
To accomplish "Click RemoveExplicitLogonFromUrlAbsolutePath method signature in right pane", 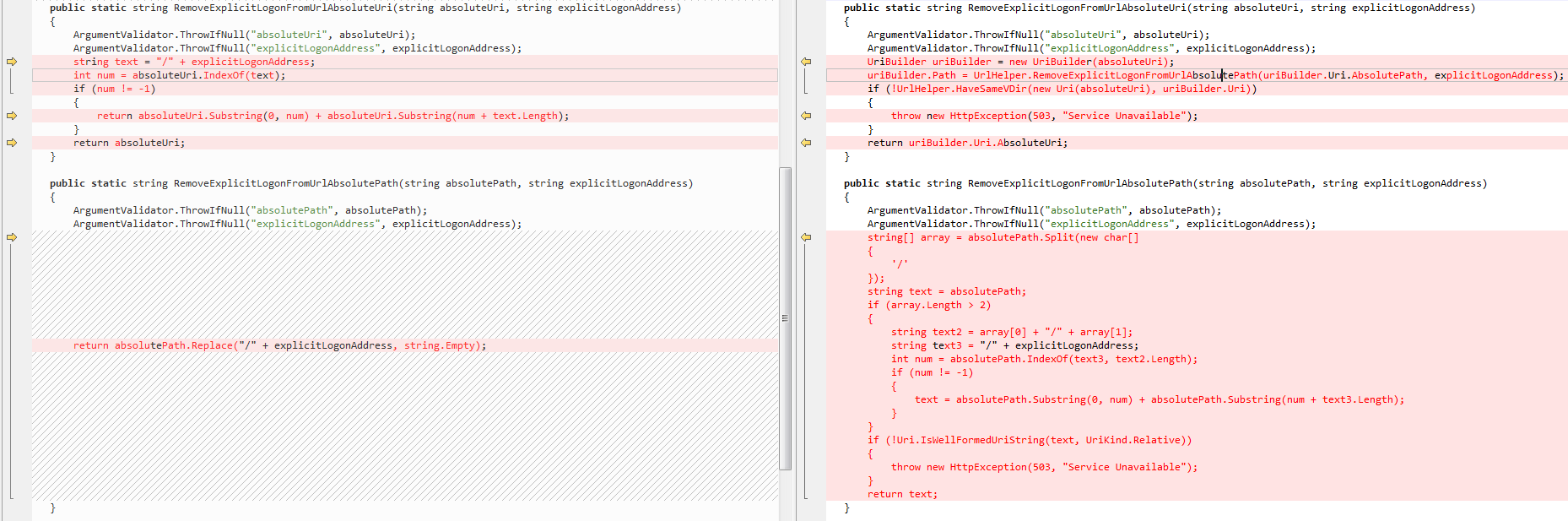I will [x=1165, y=183].
